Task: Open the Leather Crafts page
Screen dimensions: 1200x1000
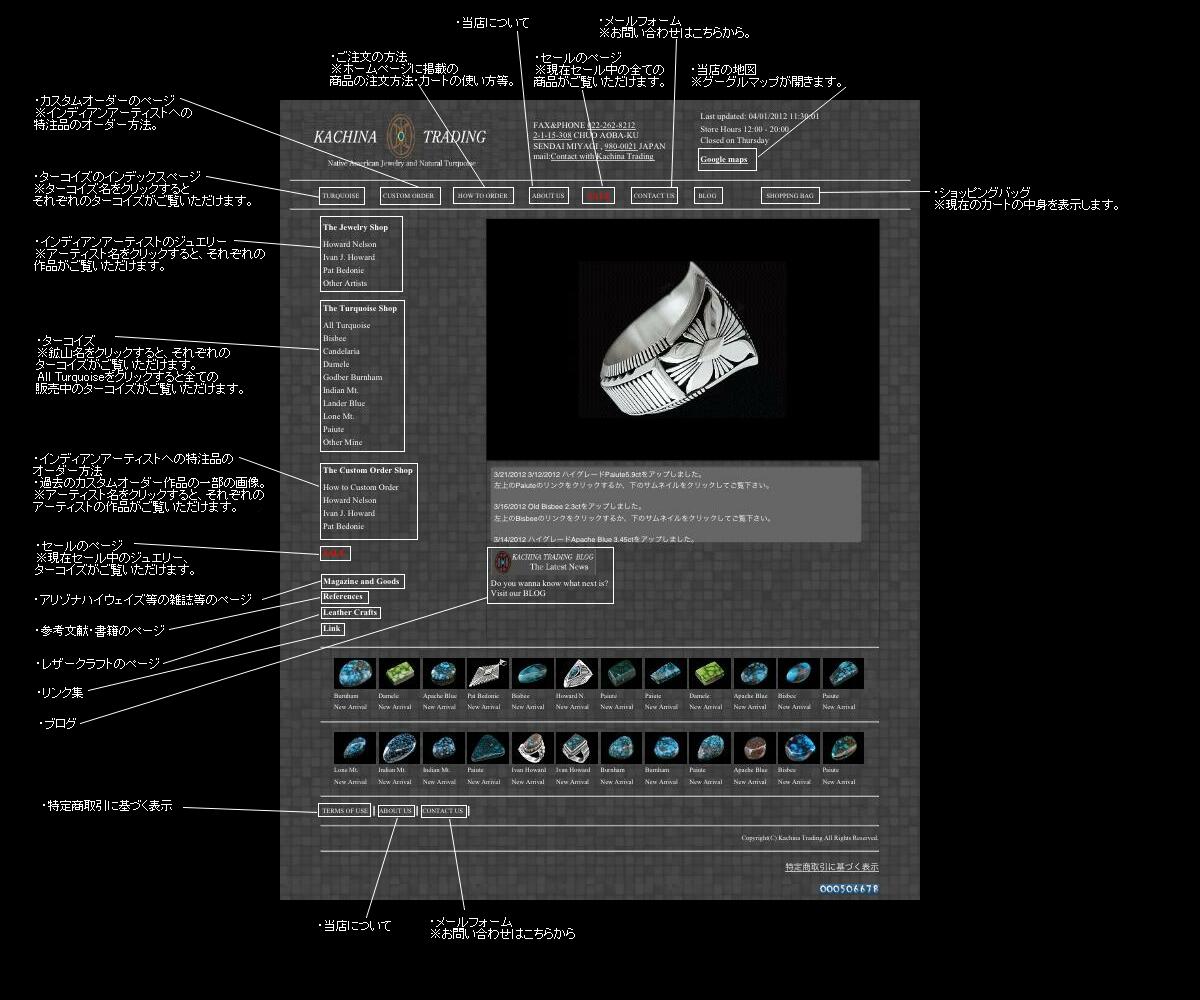Action: pyautogui.click(x=350, y=613)
